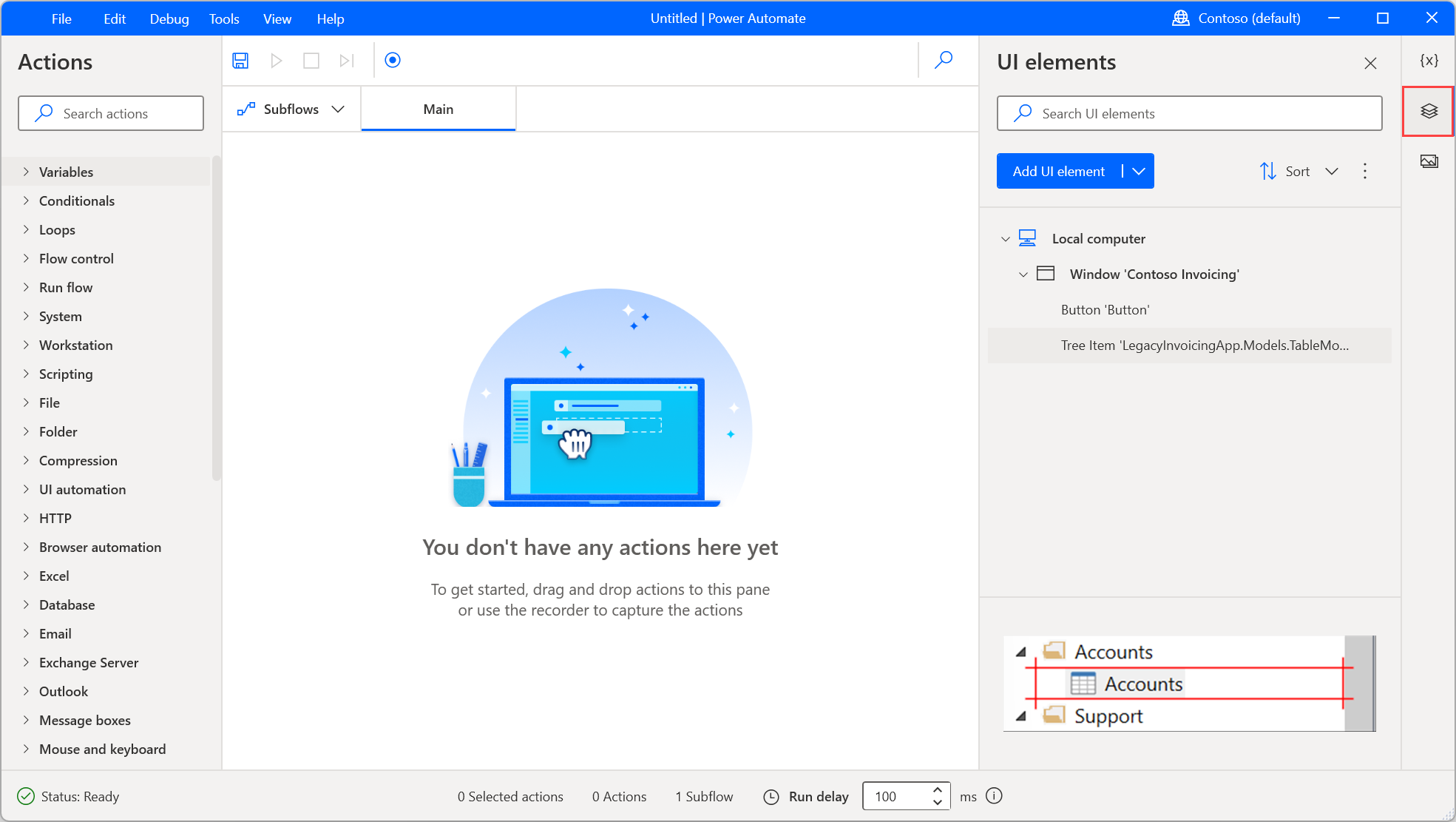Click the stop button in toolbar
Image resolution: width=1456 pixels, height=822 pixels.
311,60
